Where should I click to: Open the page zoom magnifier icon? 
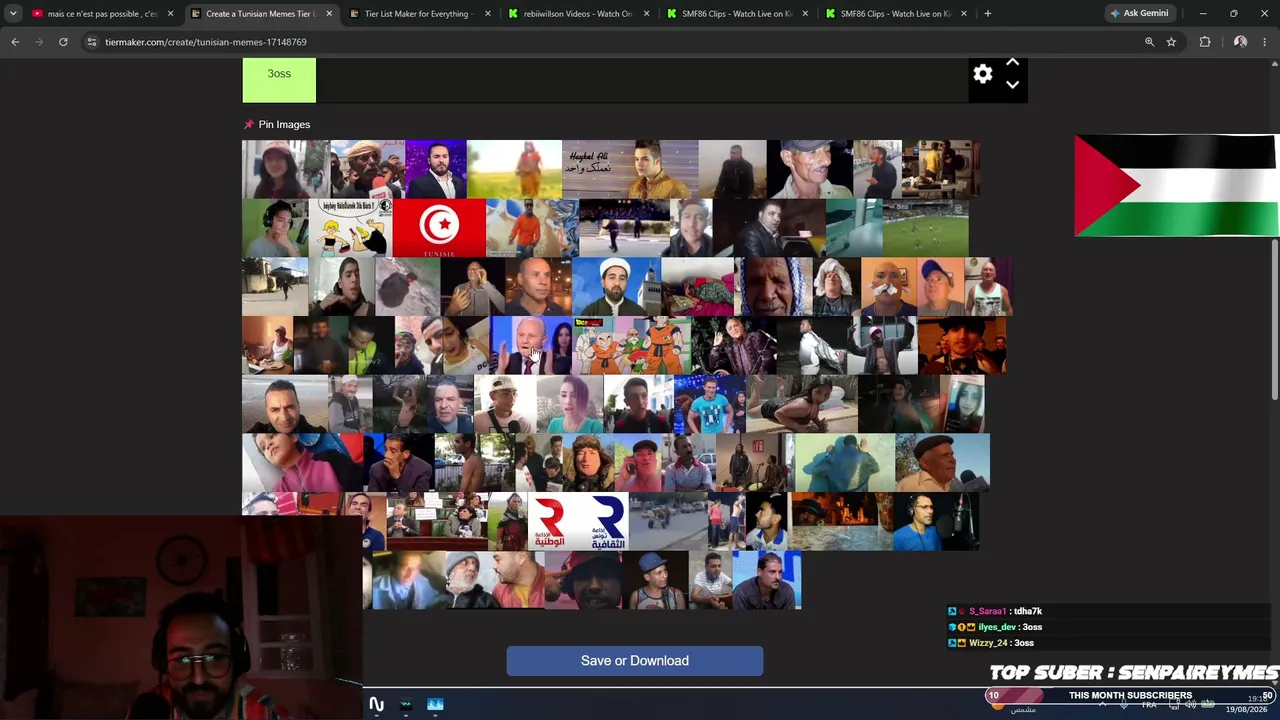pos(1149,42)
